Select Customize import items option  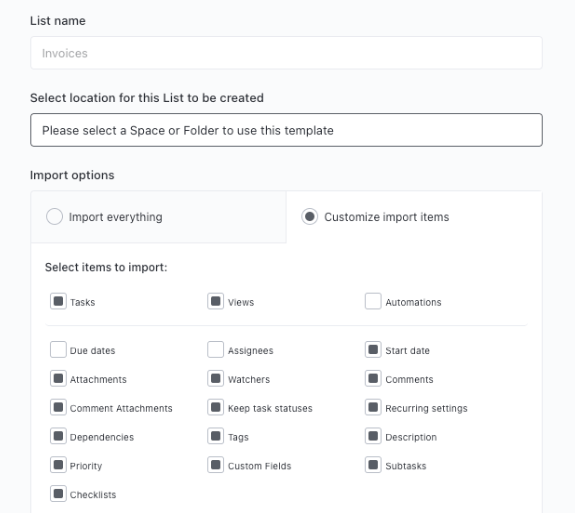310,216
